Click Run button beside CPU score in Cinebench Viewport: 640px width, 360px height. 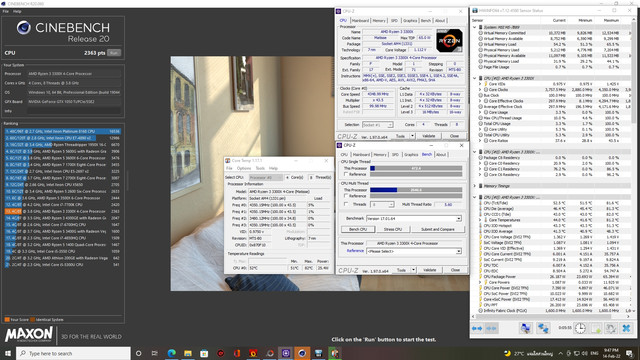(114, 53)
